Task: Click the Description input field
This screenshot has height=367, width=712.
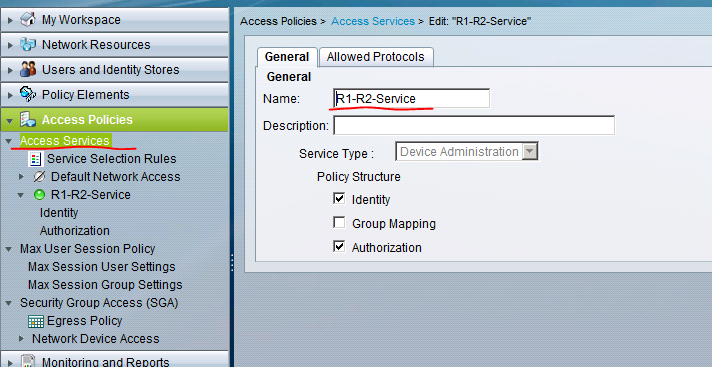Action: coord(474,125)
